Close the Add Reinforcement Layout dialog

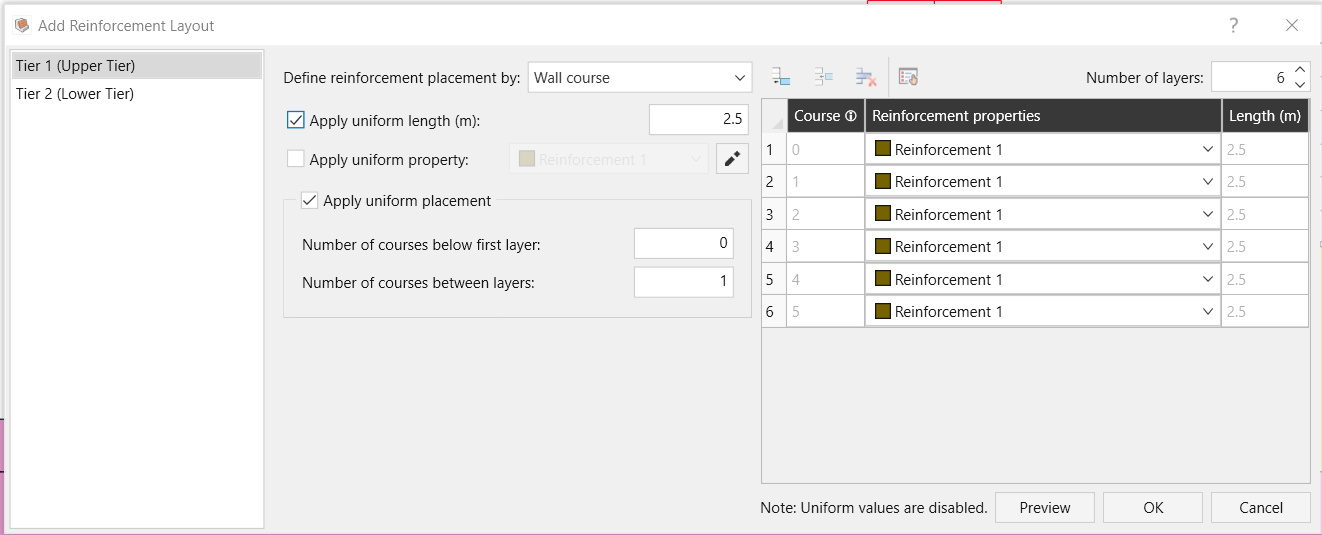[1292, 25]
